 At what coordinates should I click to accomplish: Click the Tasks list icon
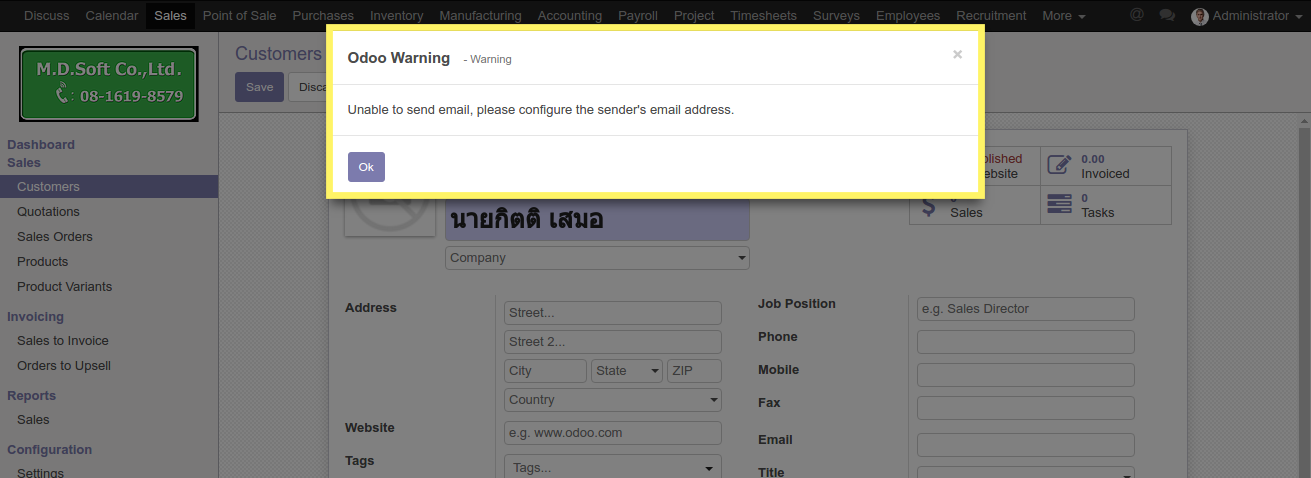click(x=1059, y=204)
